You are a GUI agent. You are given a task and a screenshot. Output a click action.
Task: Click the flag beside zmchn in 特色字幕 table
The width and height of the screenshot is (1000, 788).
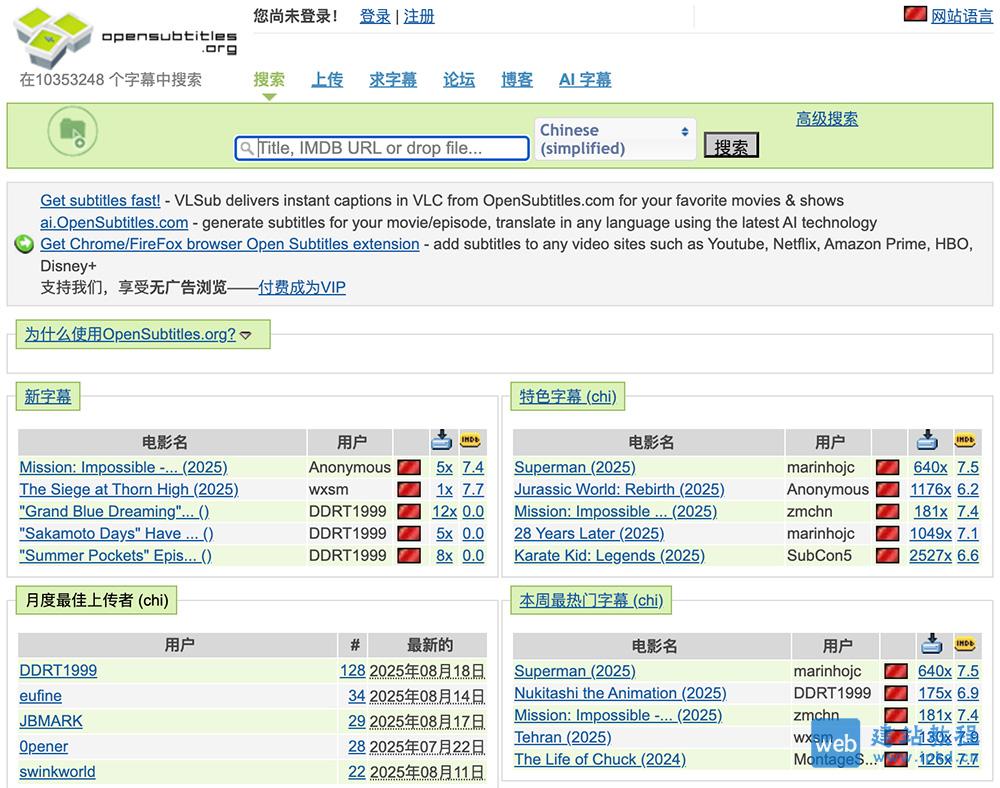888,512
